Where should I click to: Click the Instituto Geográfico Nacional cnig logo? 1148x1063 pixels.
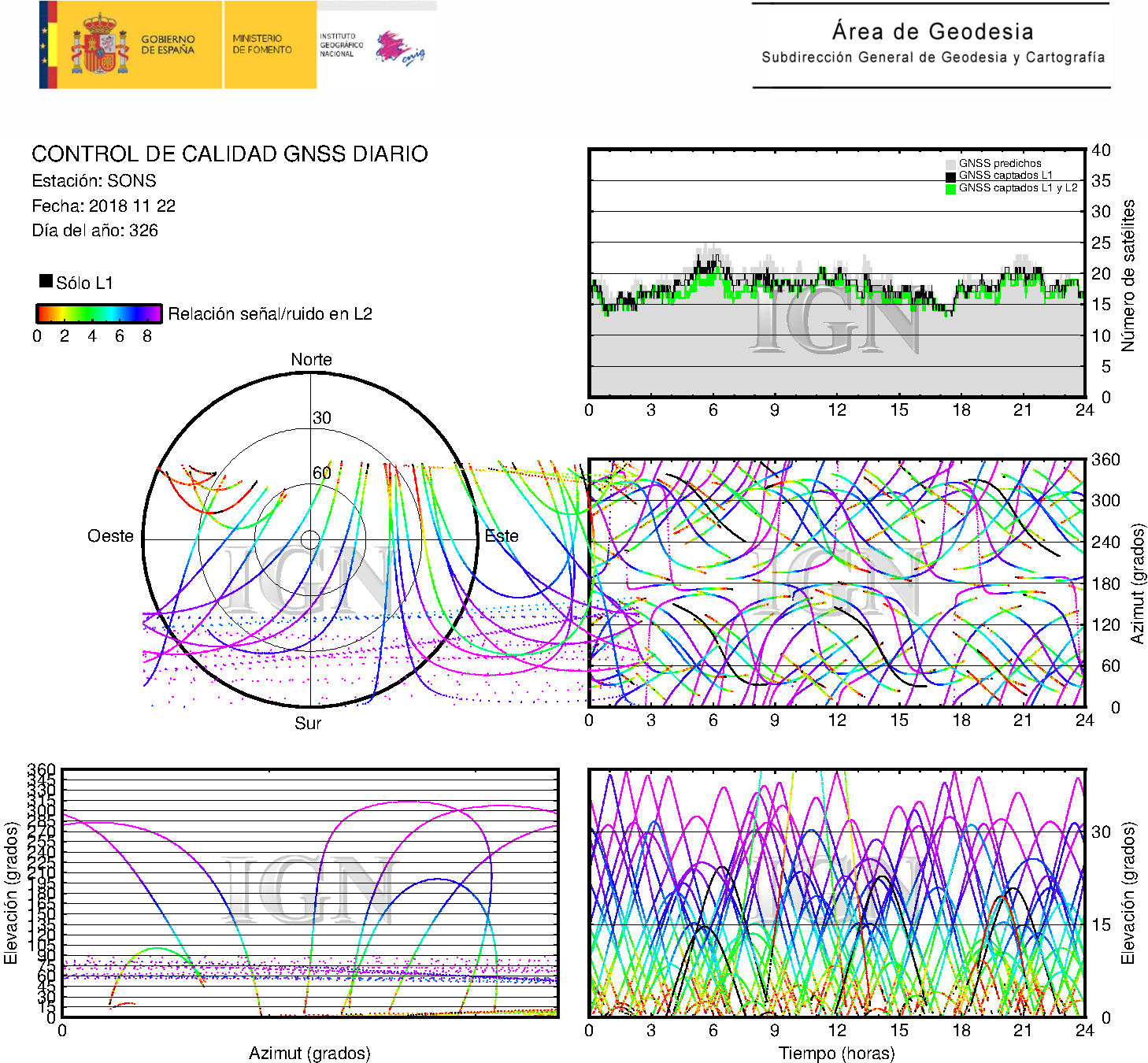click(400, 48)
